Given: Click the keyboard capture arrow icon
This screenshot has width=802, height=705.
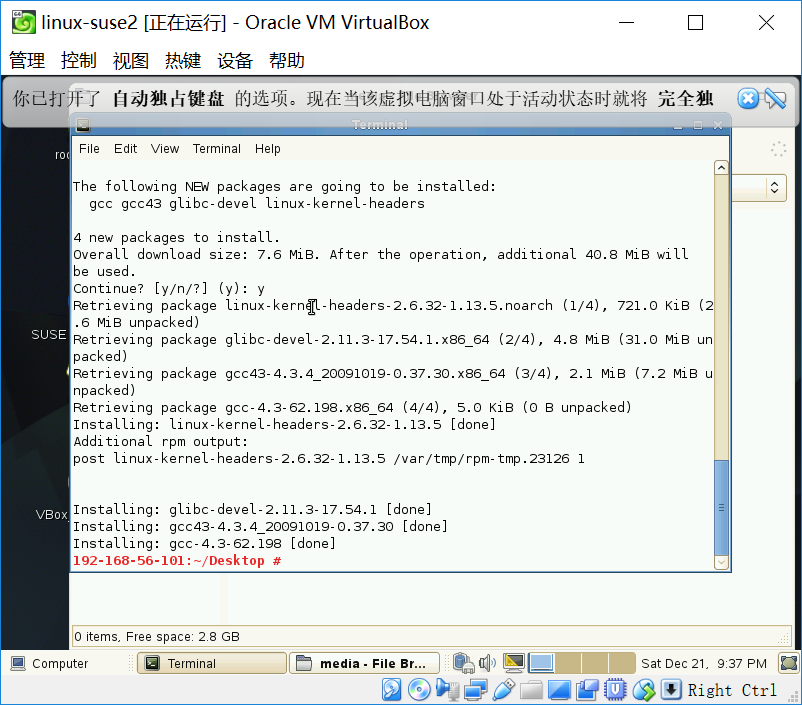Looking at the screenshot, I should click(x=671, y=690).
